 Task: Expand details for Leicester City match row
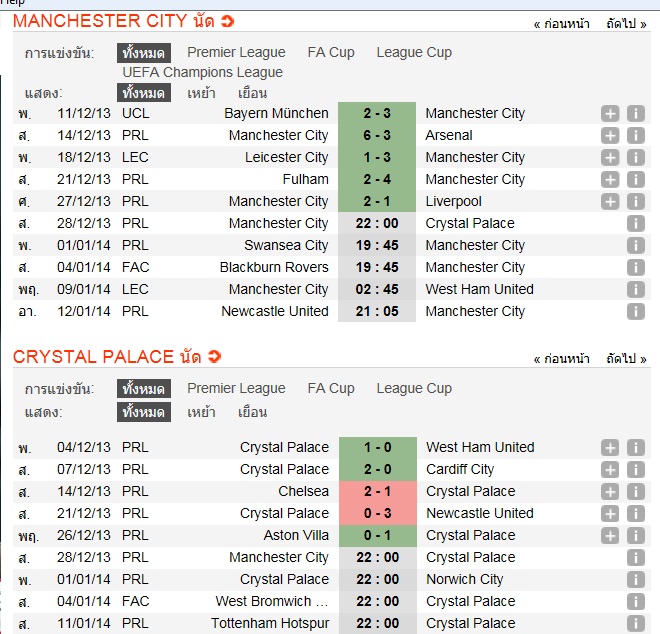click(610, 158)
